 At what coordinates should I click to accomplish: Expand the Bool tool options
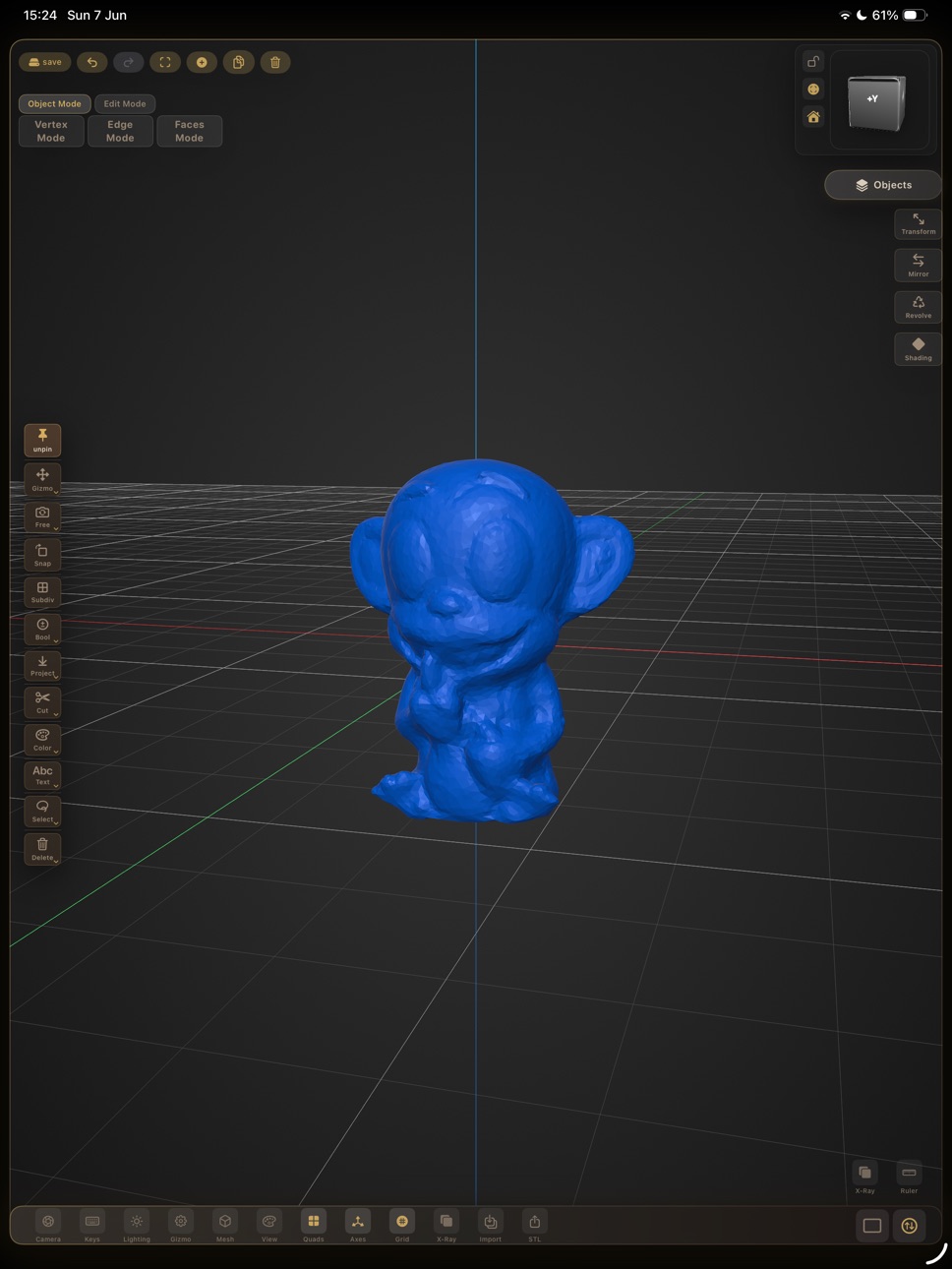click(x=42, y=629)
